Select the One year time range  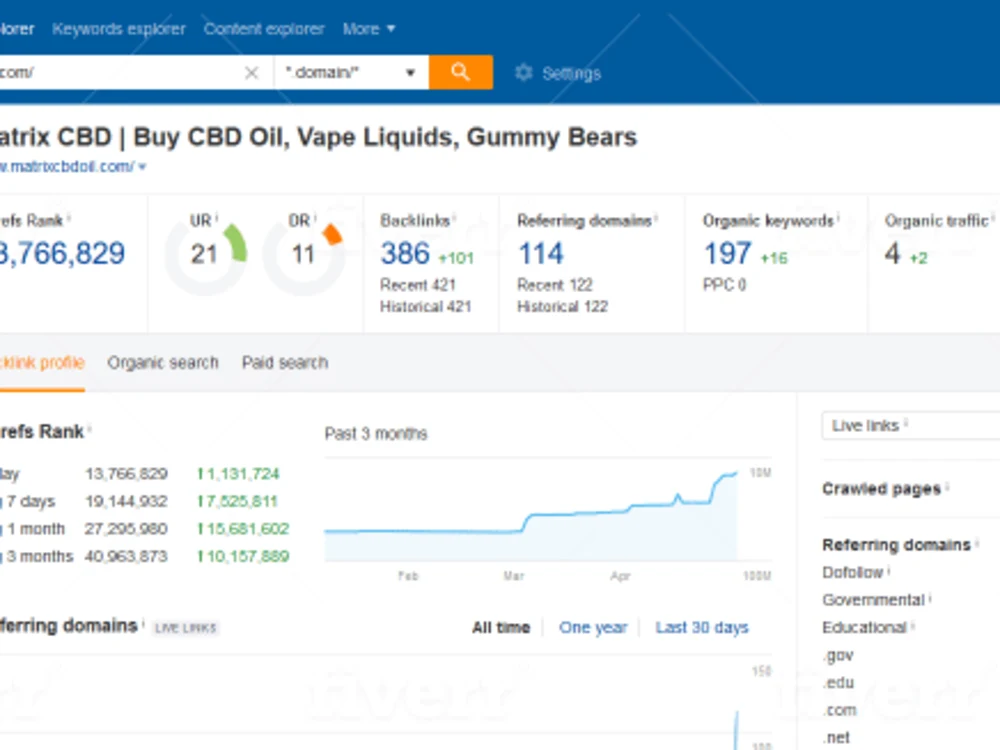click(x=593, y=628)
